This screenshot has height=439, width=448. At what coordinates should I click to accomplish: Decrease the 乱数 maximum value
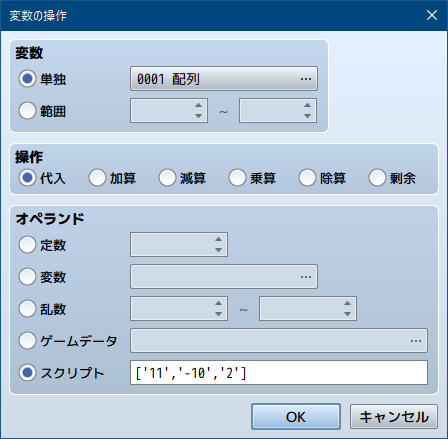point(347,314)
